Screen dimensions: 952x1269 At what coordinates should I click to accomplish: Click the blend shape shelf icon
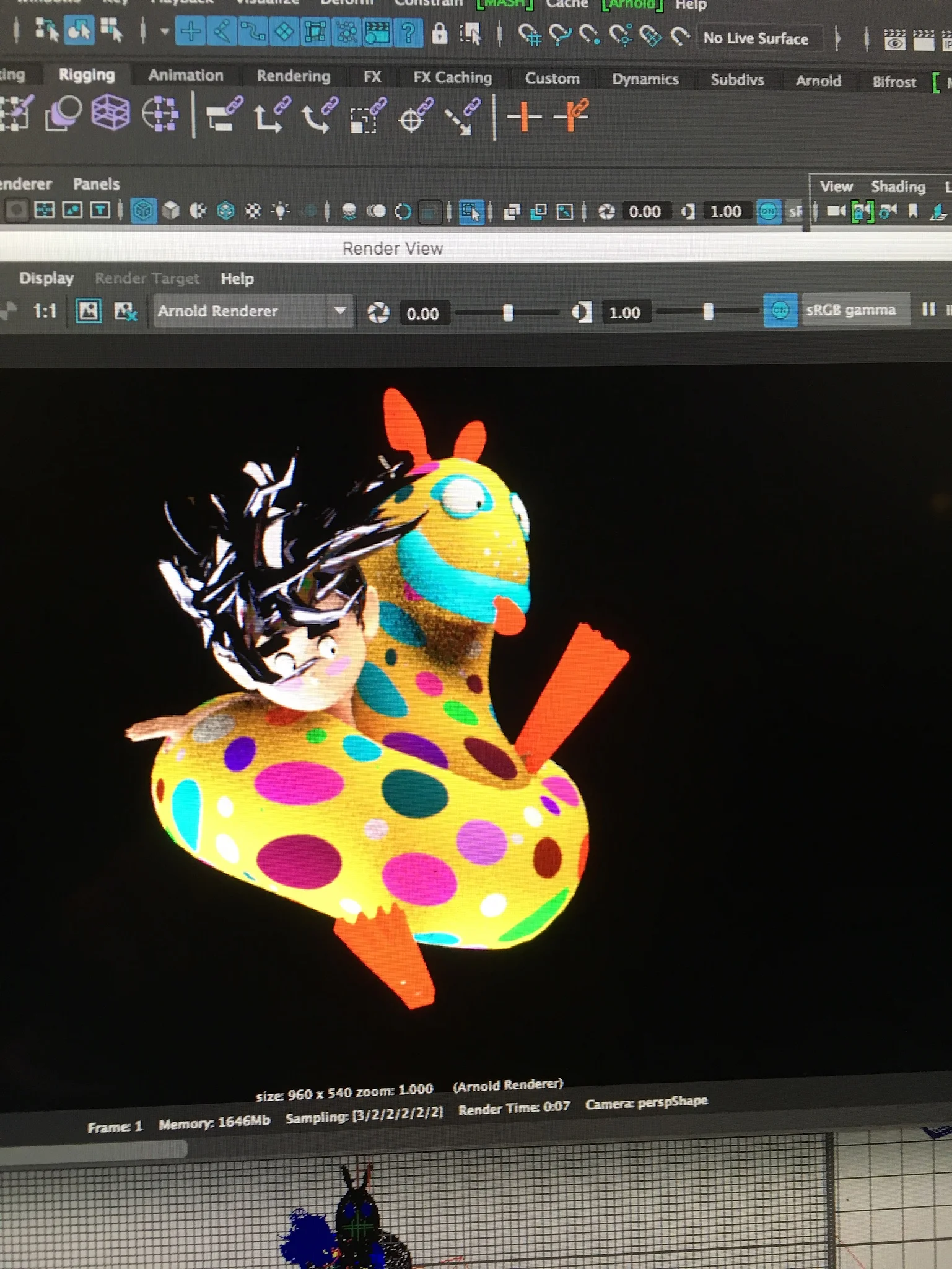(x=63, y=113)
